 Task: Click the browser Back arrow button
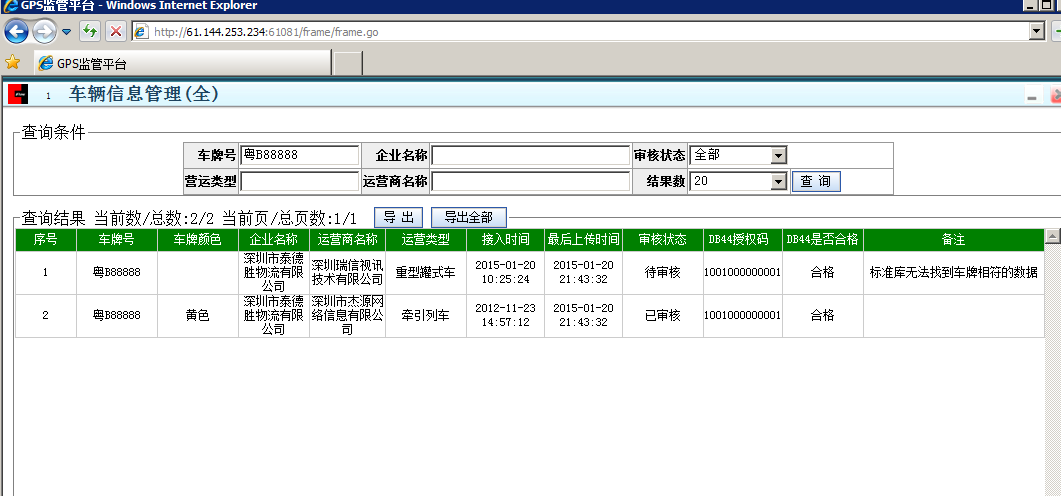16,31
